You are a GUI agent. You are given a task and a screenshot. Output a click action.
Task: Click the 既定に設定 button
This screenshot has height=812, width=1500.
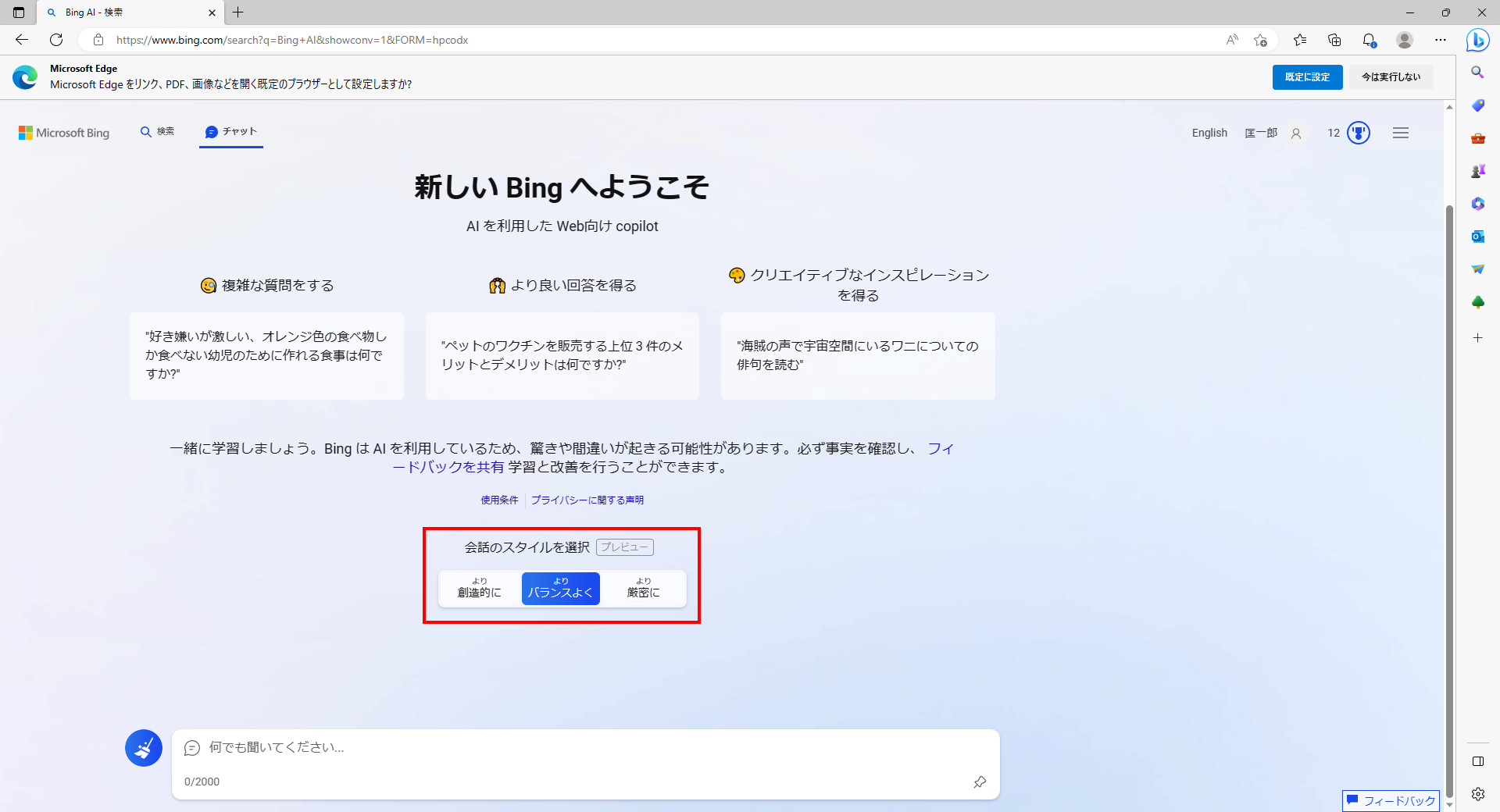[1307, 77]
